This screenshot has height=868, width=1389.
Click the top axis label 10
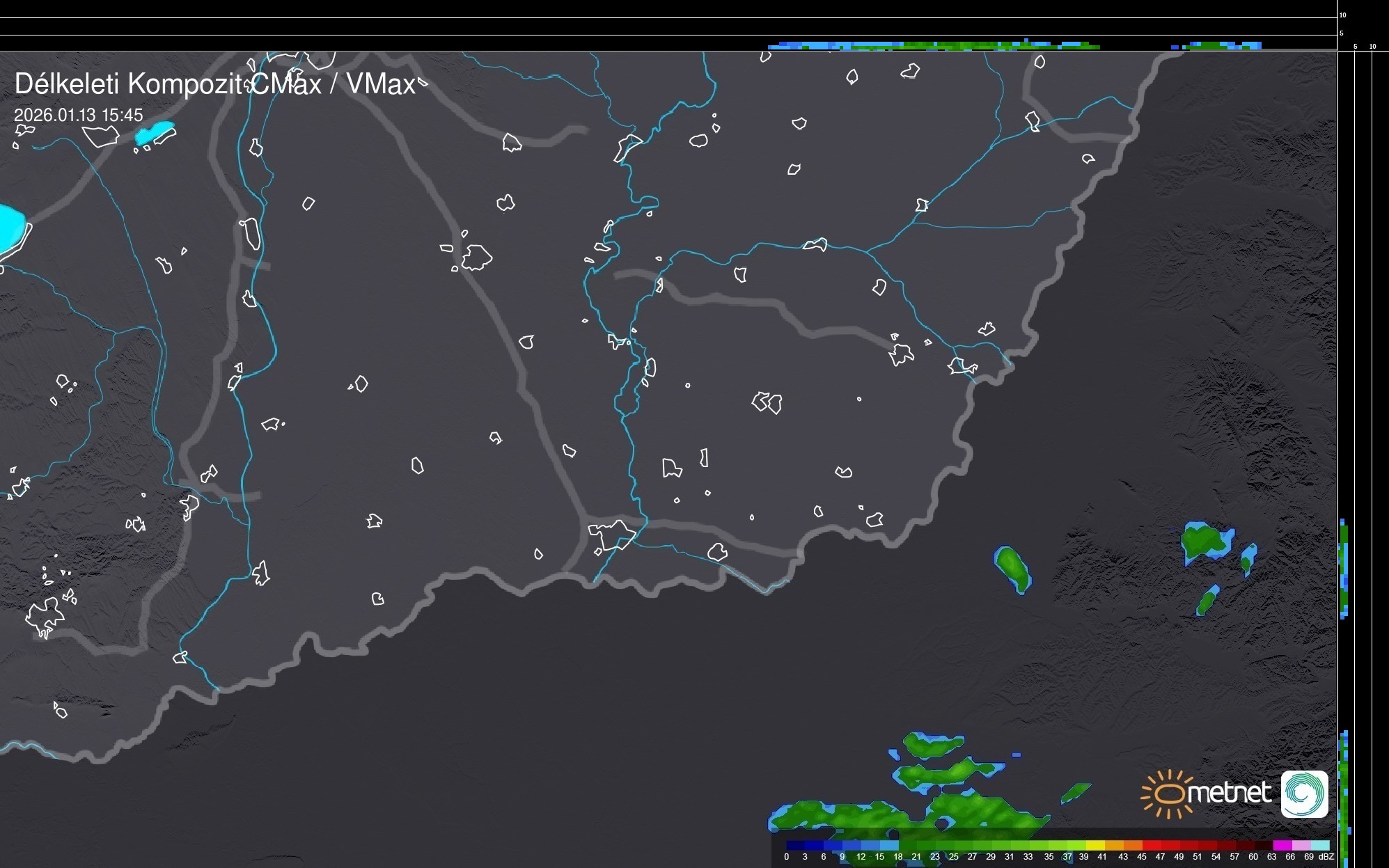1343,15
